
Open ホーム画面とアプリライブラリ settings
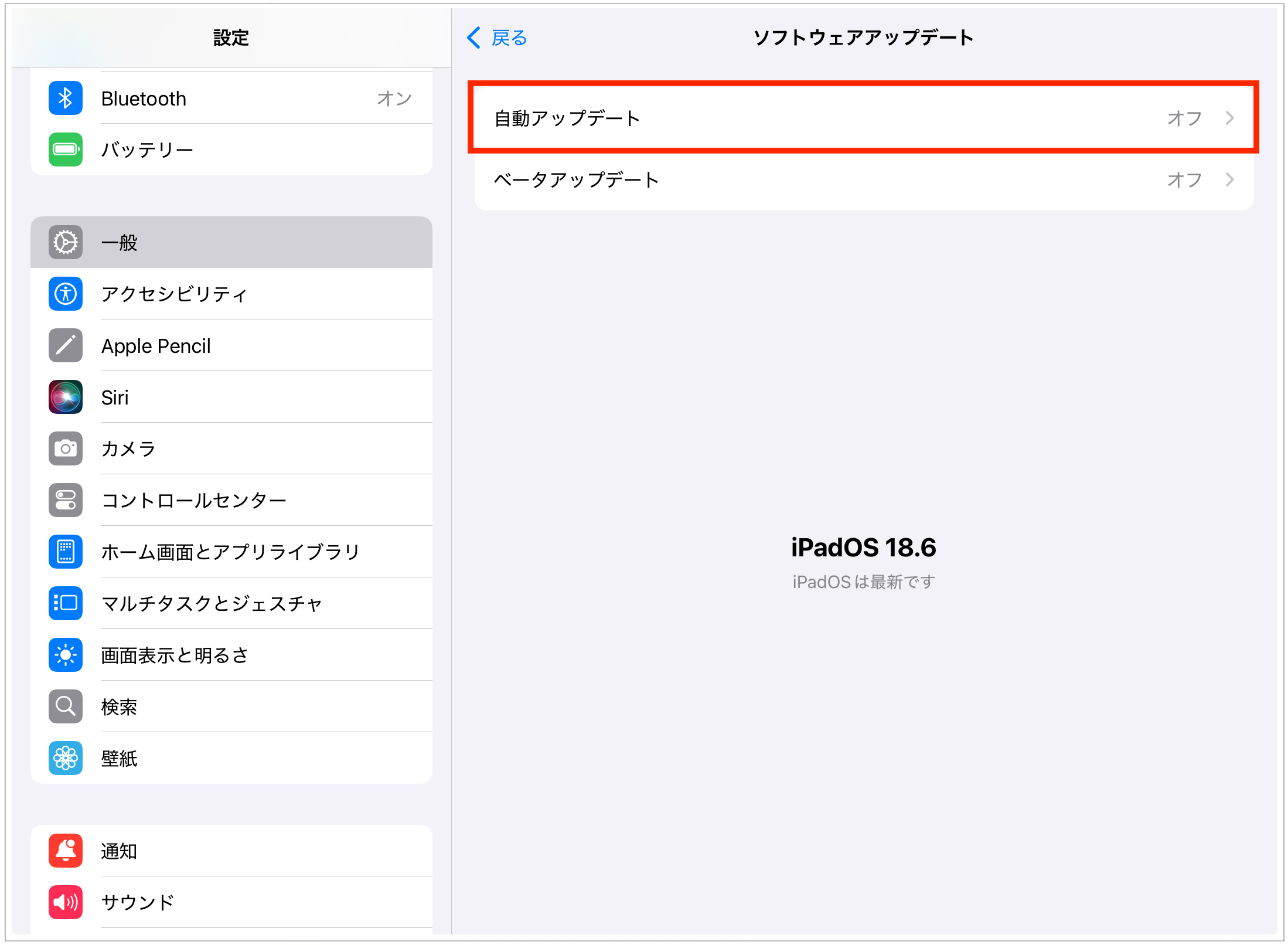[230, 552]
